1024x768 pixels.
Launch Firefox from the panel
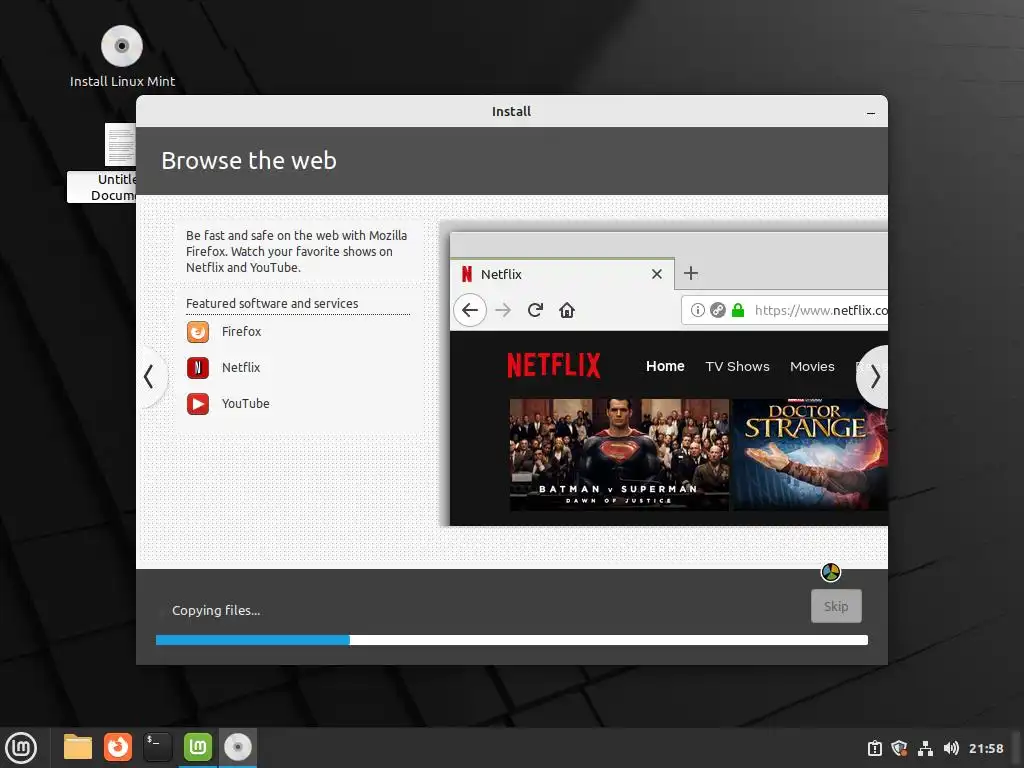click(118, 747)
